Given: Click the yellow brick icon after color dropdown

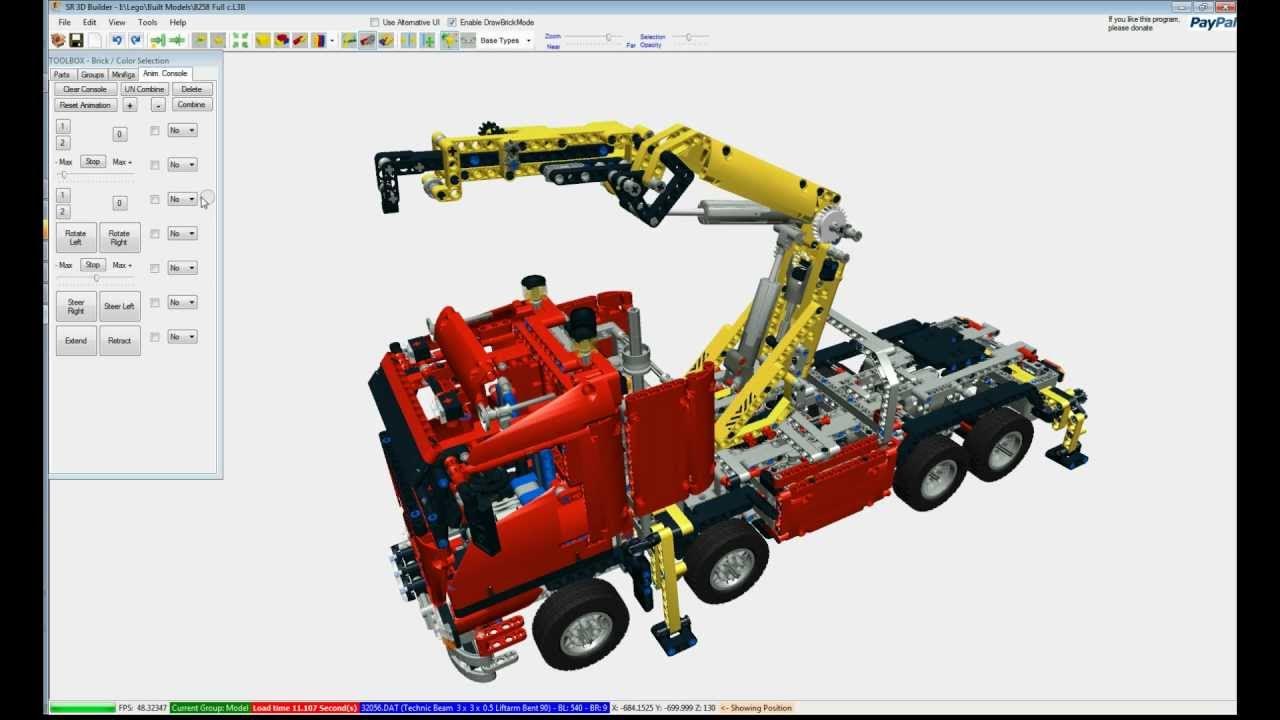Looking at the screenshot, I should pos(348,40).
